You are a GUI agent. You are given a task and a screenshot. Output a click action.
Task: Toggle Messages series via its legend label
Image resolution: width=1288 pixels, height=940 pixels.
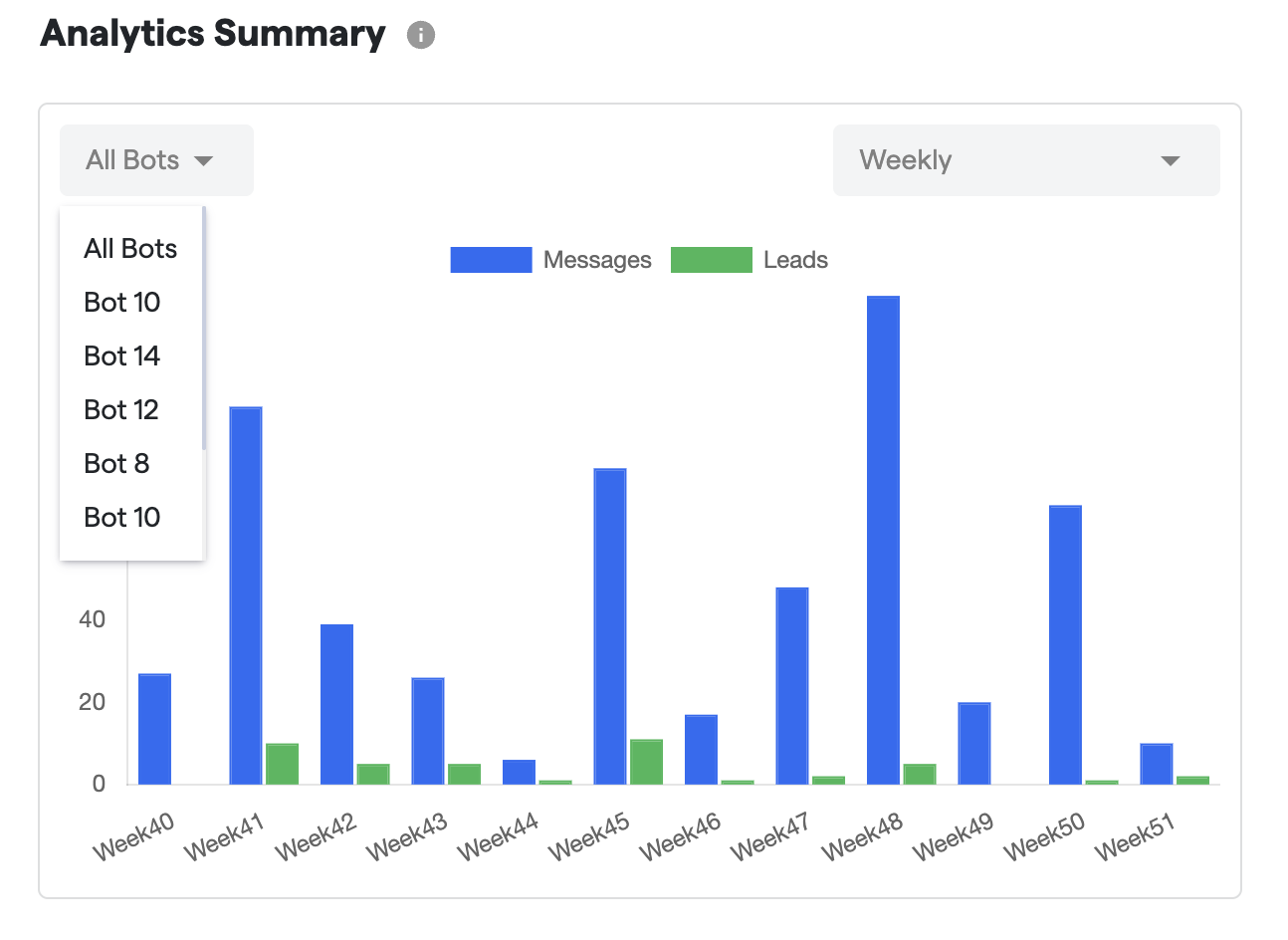click(x=597, y=260)
